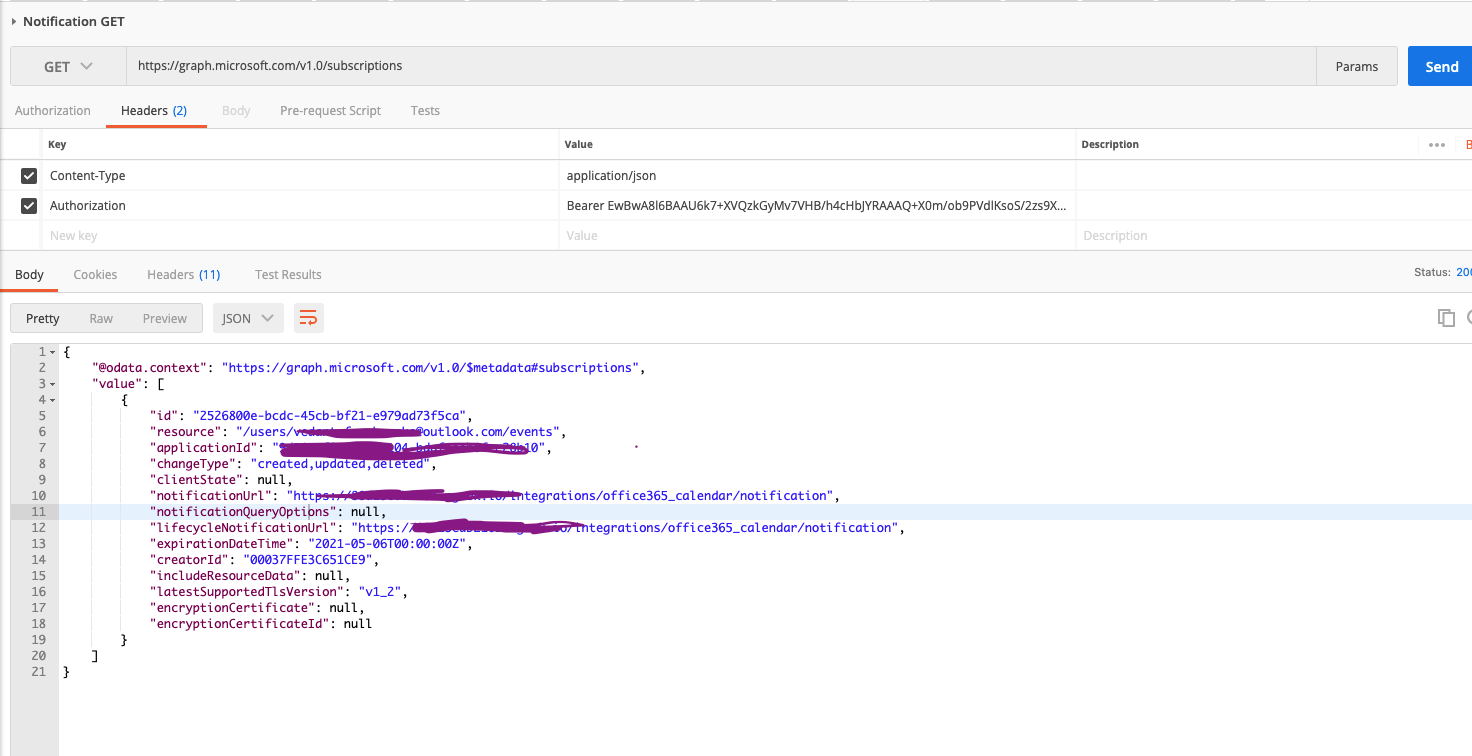The width and height of the screenshot is (1472, 756).
Task: Click the Bearer token value cell
Action: (817, 206)
